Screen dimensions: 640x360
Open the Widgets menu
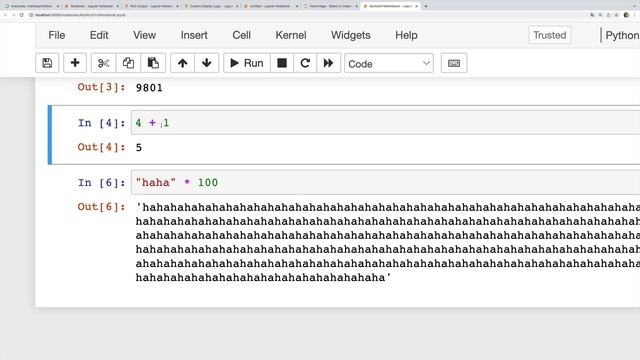[351, 35]
